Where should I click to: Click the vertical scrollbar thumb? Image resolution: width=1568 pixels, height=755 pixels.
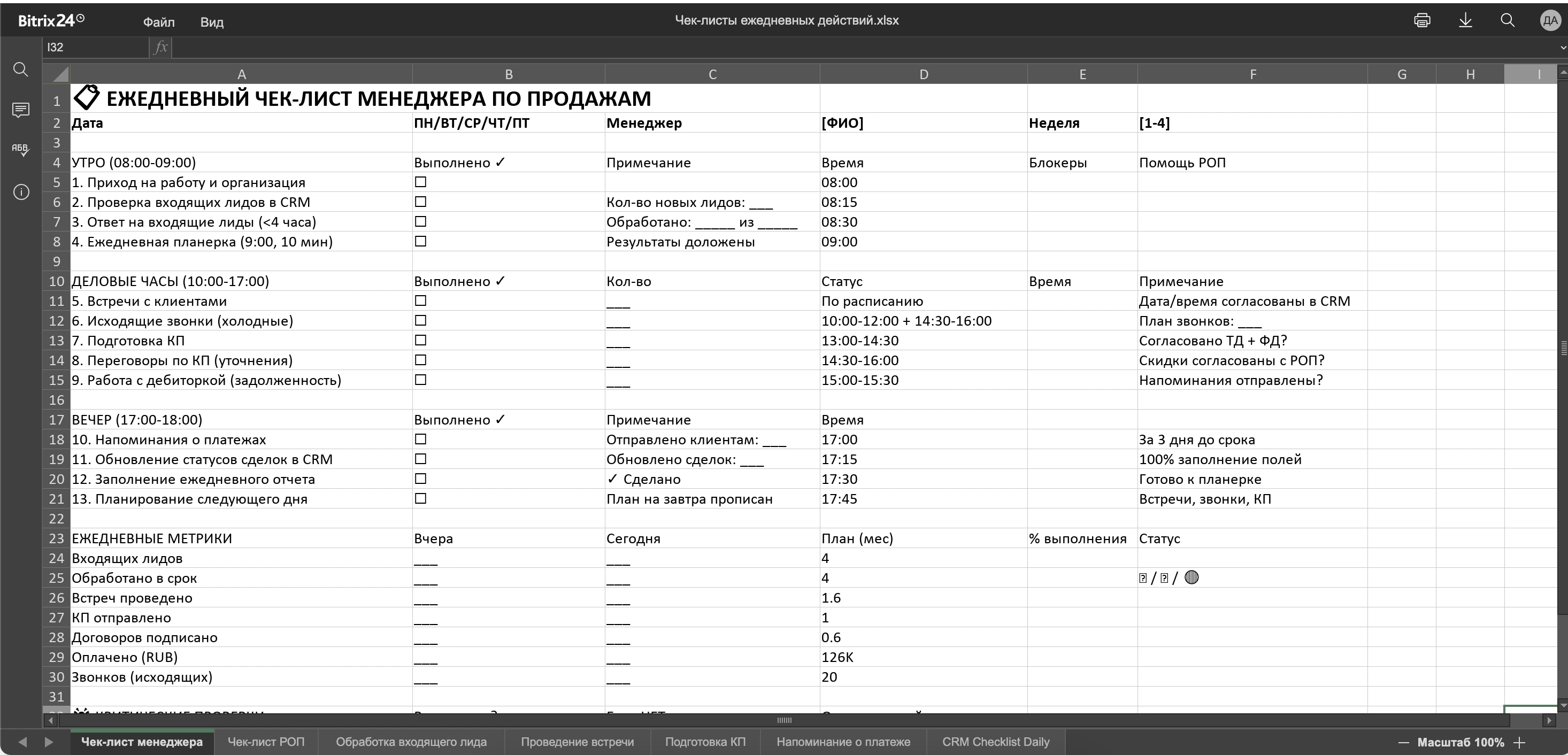(x=1563, y=348)
